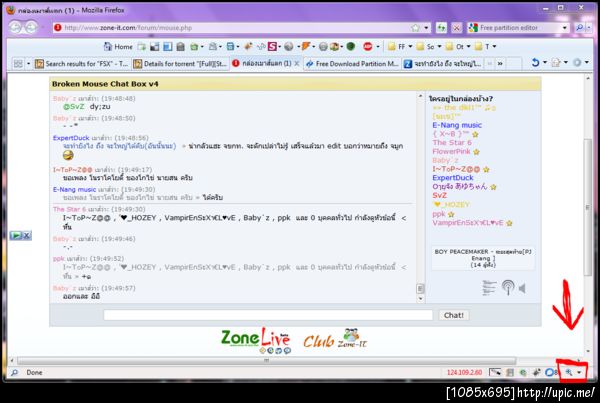Click the browser forward button

coord(31,27)
